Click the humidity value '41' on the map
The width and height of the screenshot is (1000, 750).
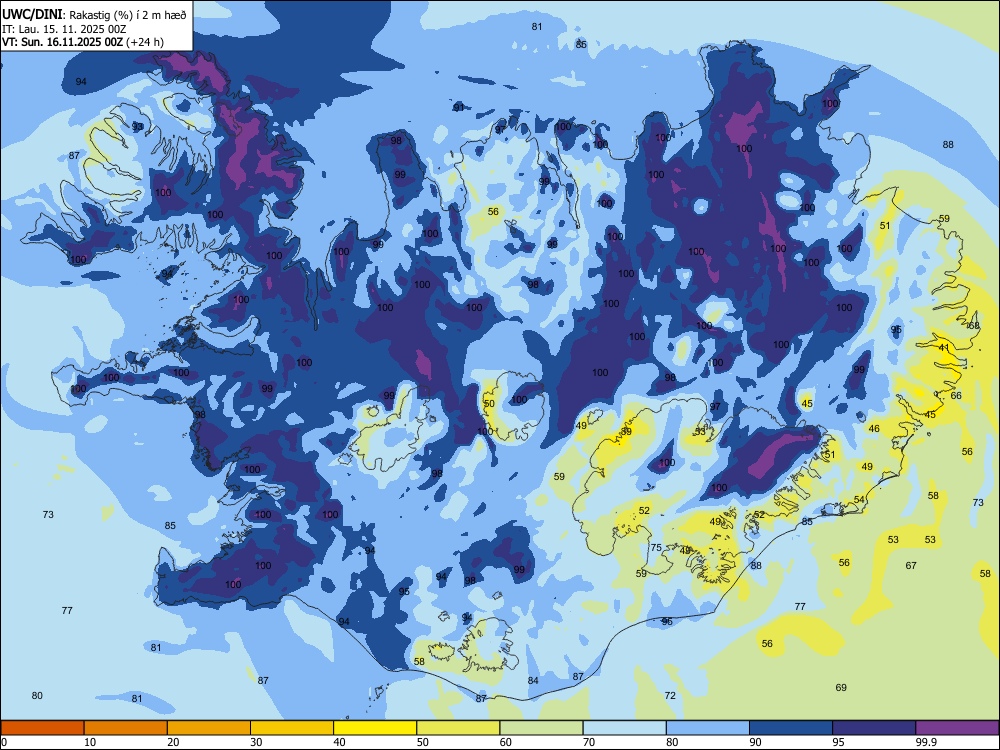945,348
